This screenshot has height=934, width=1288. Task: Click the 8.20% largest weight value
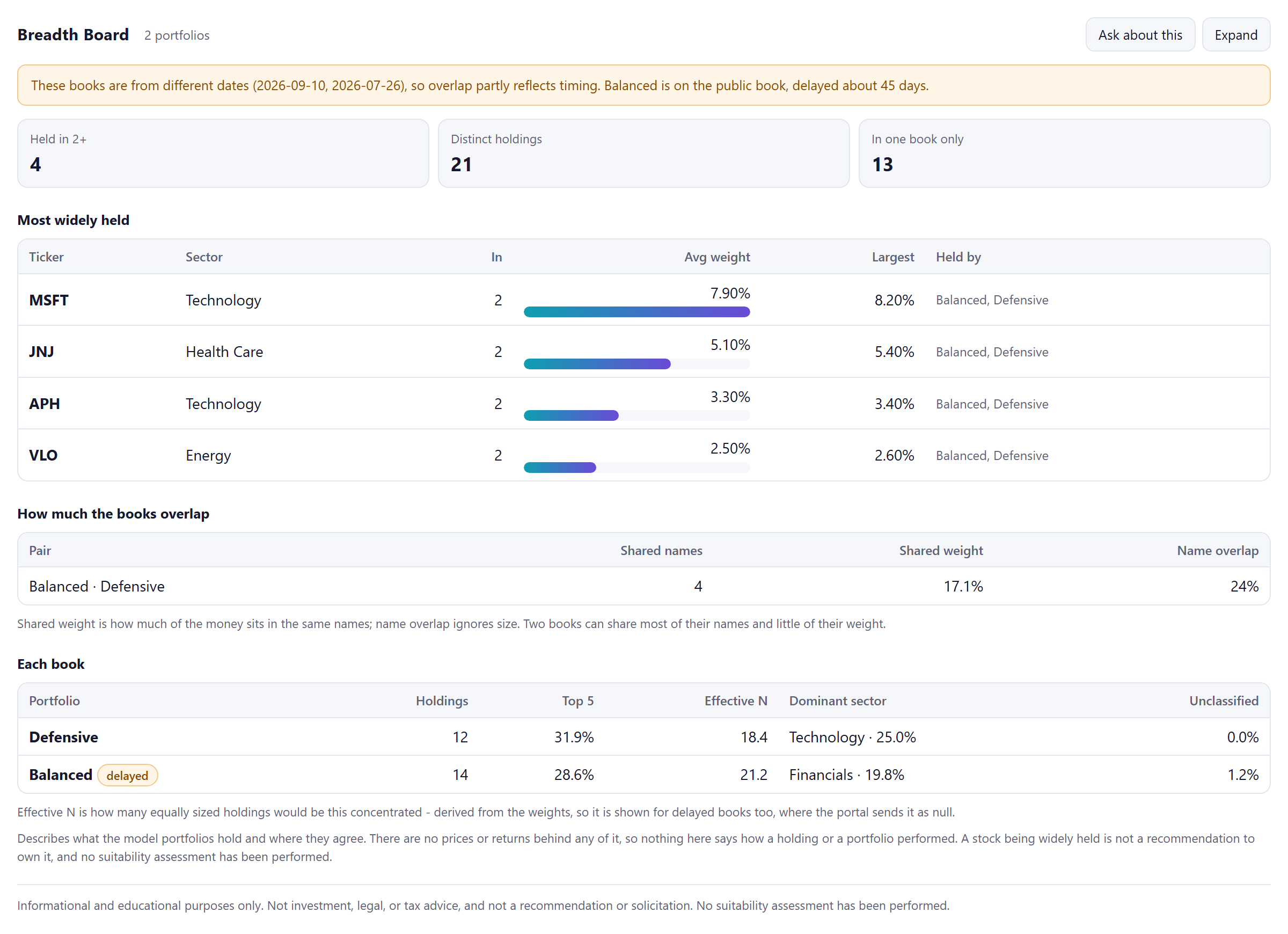tap(894, 300)
